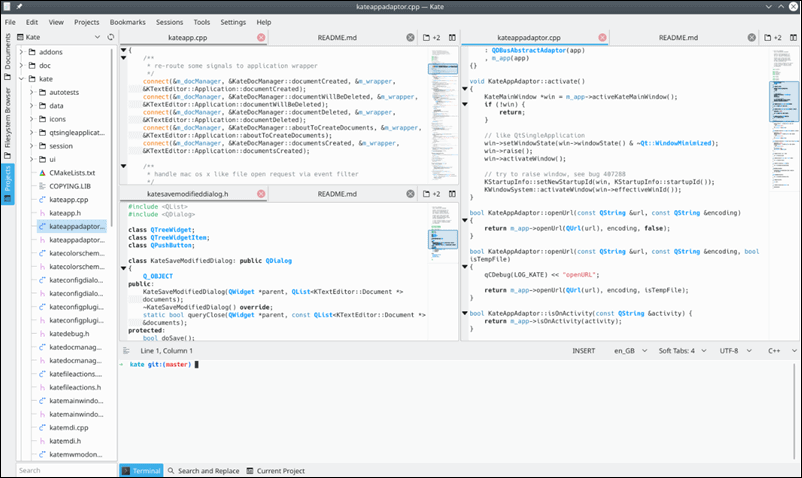Fold the KateSaveModifiedDialog class block

(123, 268)
